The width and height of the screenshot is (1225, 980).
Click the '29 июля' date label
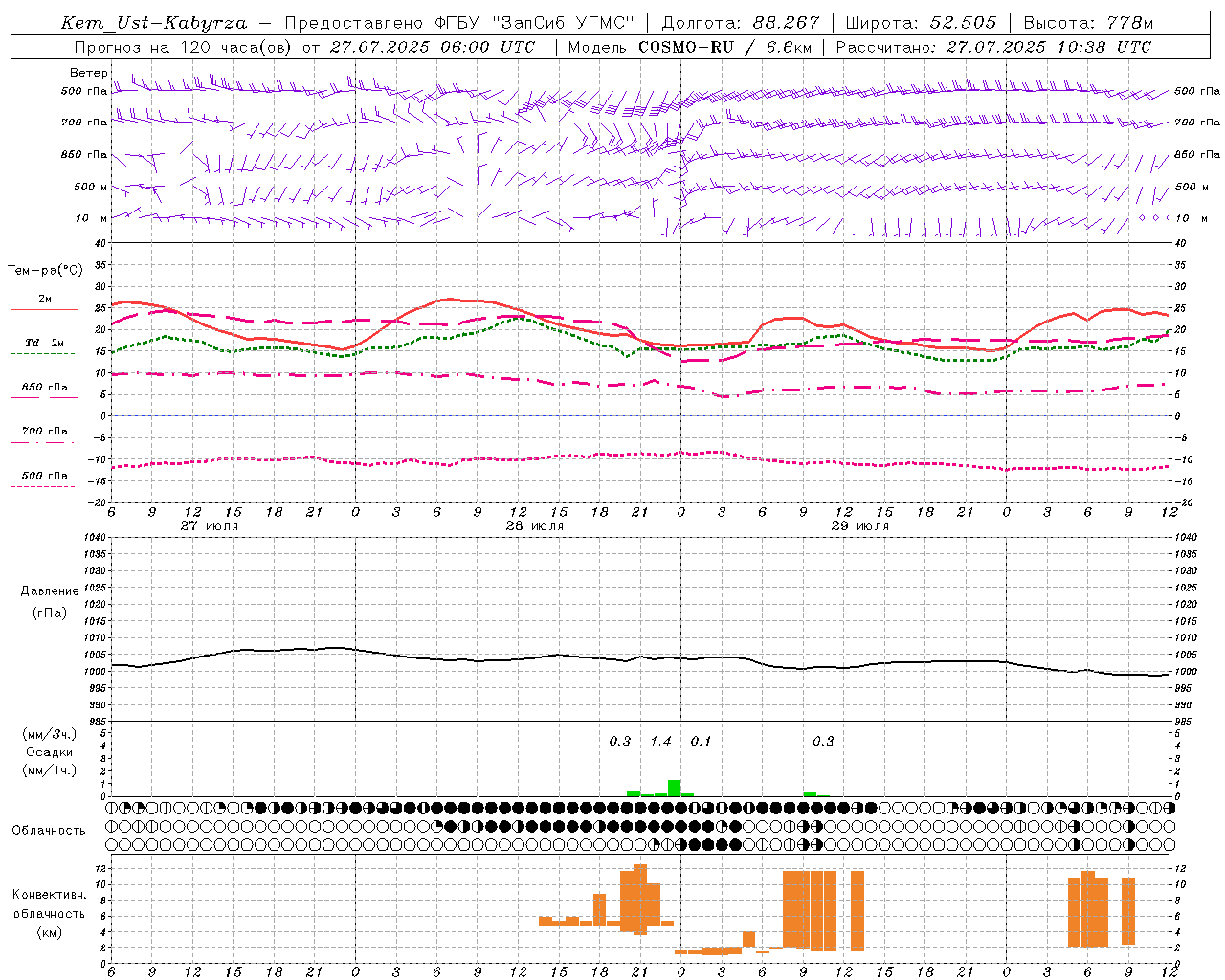tap(860, 526)
